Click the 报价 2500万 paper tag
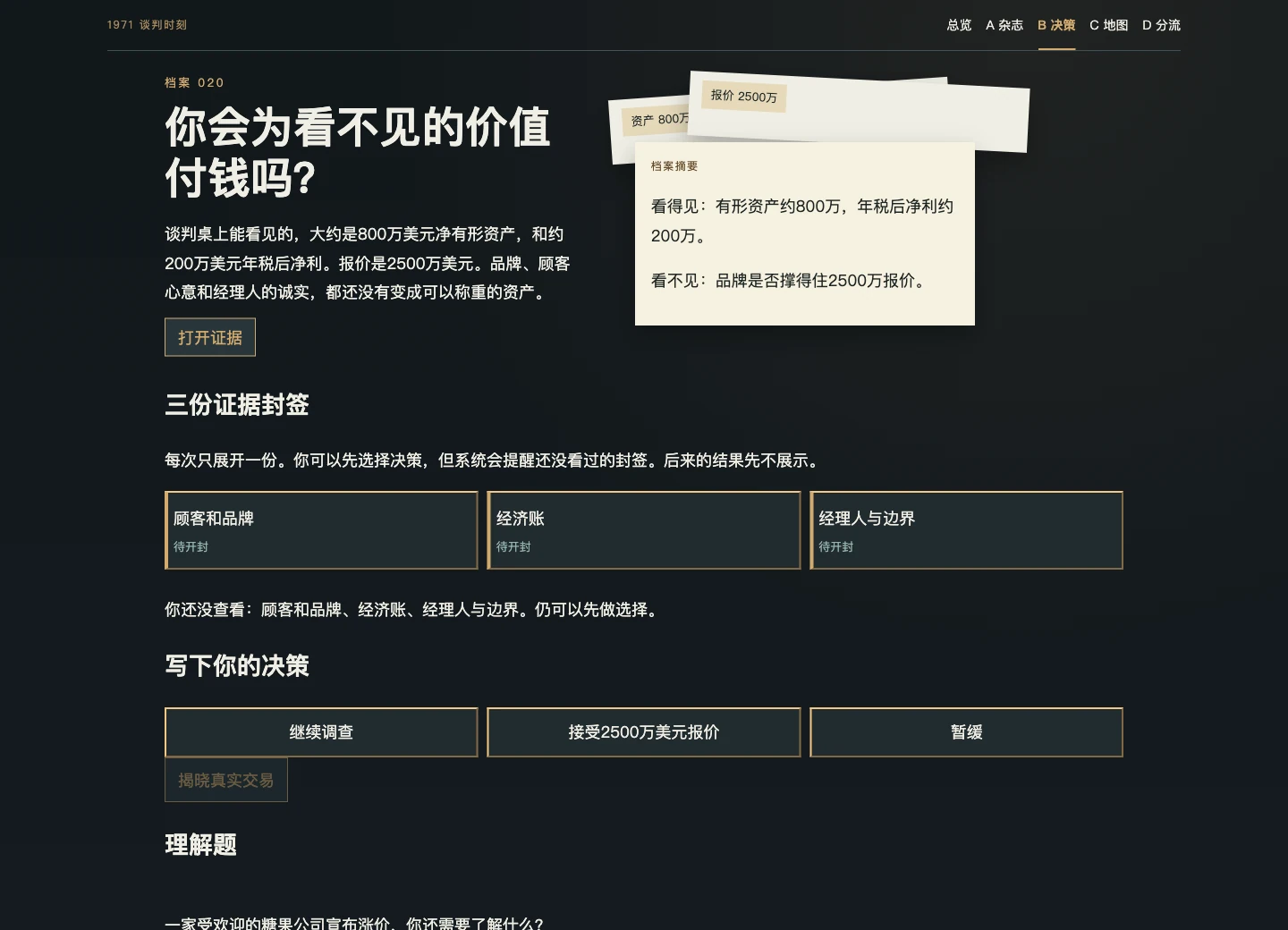The height and width of the screenshot is (930, 1288). (x=744, y=97)
